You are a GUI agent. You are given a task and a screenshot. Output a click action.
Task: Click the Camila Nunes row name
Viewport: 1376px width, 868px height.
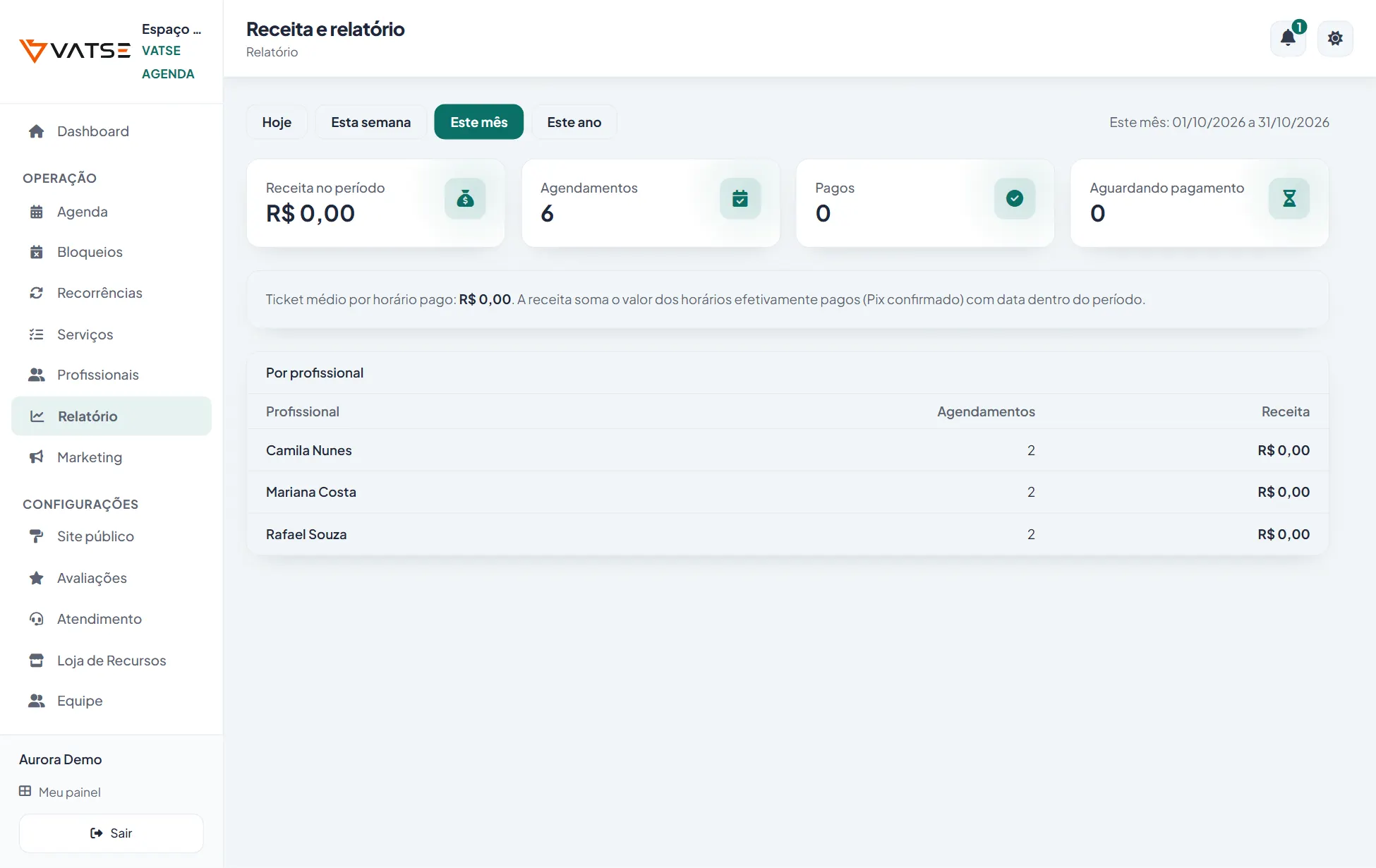(x=309, y=450)
